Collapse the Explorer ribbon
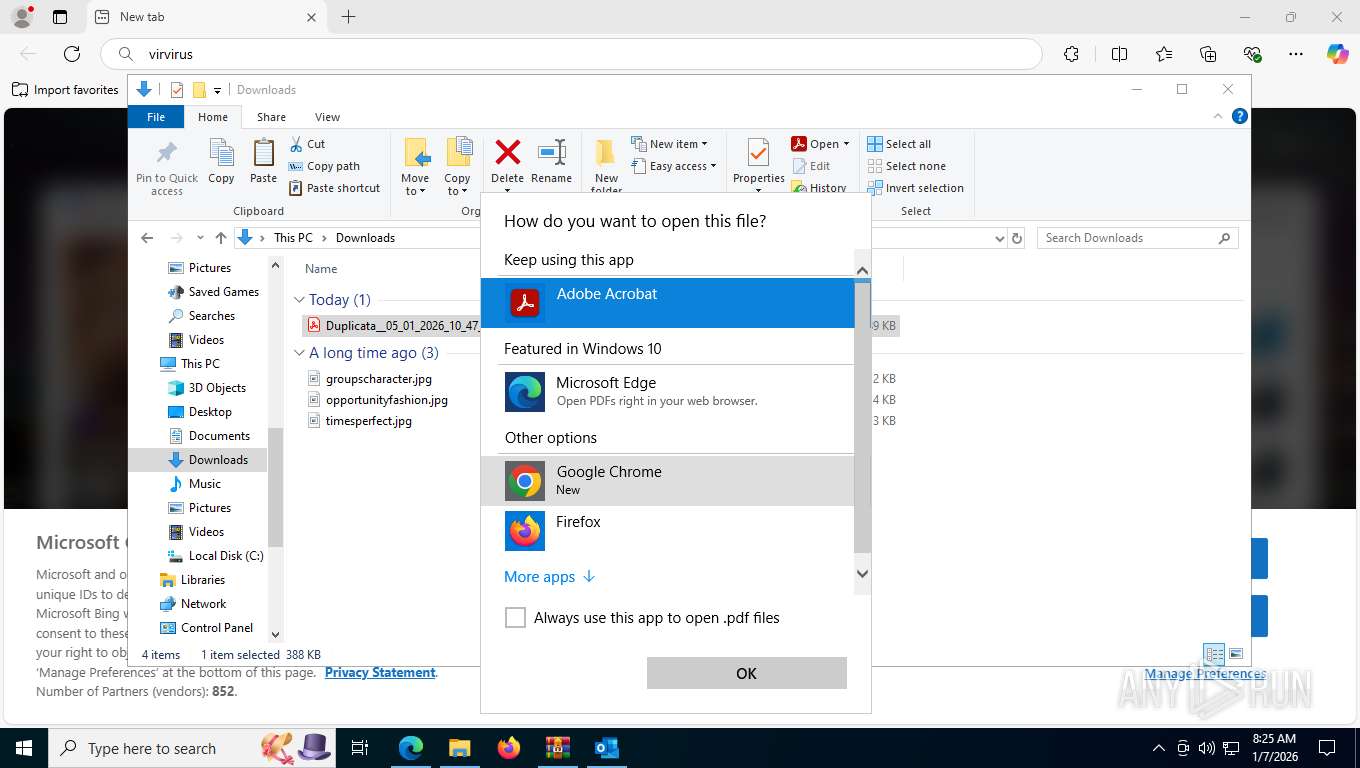 tap(1218, 116)
